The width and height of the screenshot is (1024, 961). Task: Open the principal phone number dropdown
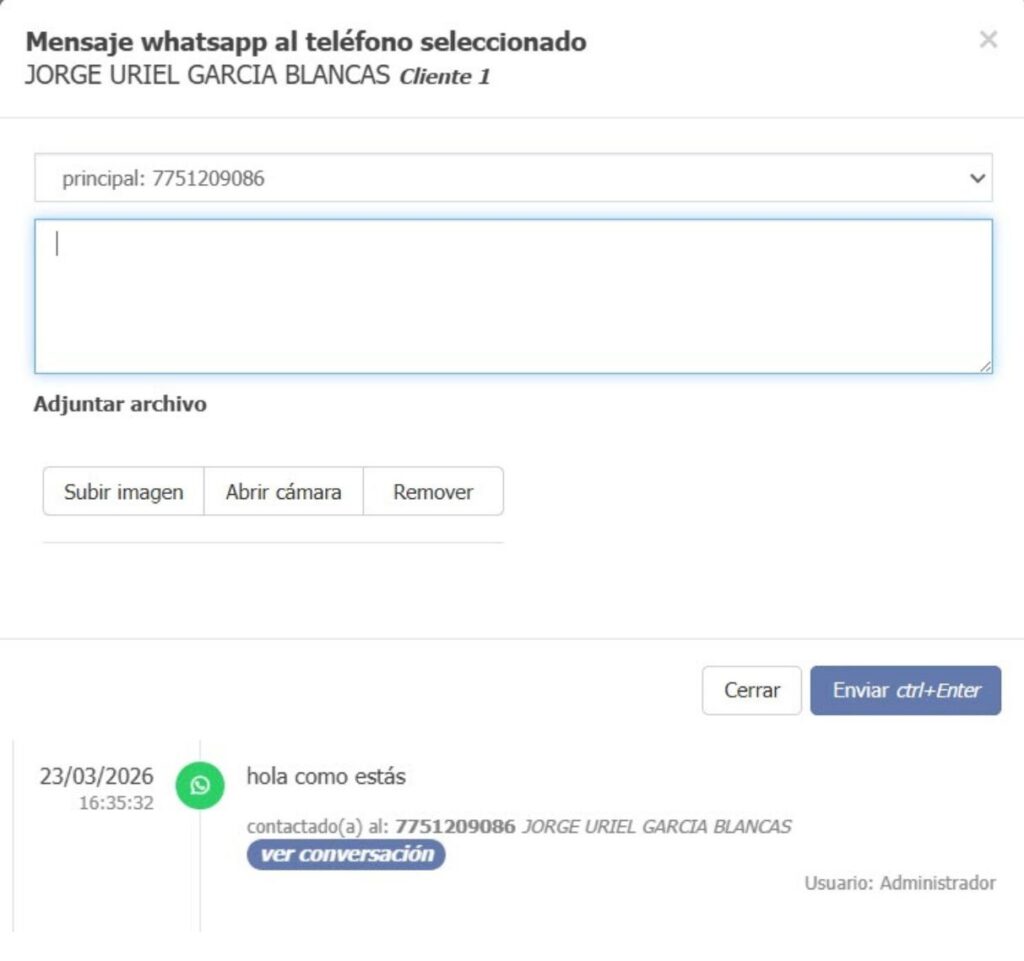coord(513,179)
